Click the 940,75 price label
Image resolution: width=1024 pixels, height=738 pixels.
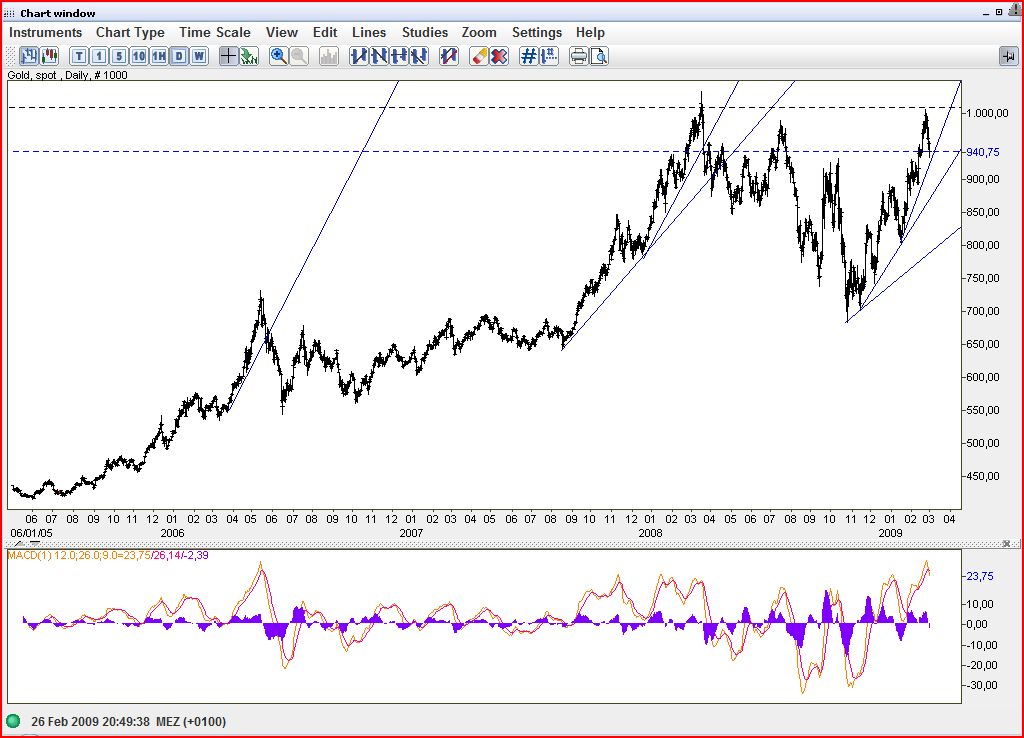pos(983,152)
